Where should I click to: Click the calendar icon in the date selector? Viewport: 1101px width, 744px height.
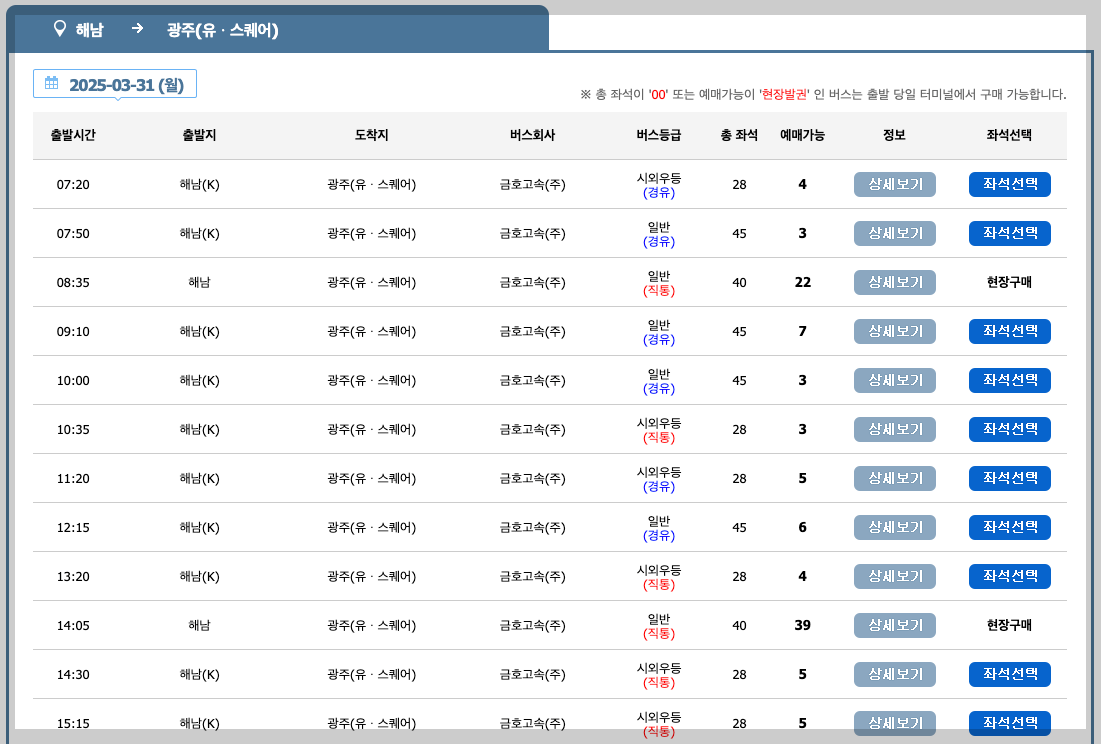50,83
